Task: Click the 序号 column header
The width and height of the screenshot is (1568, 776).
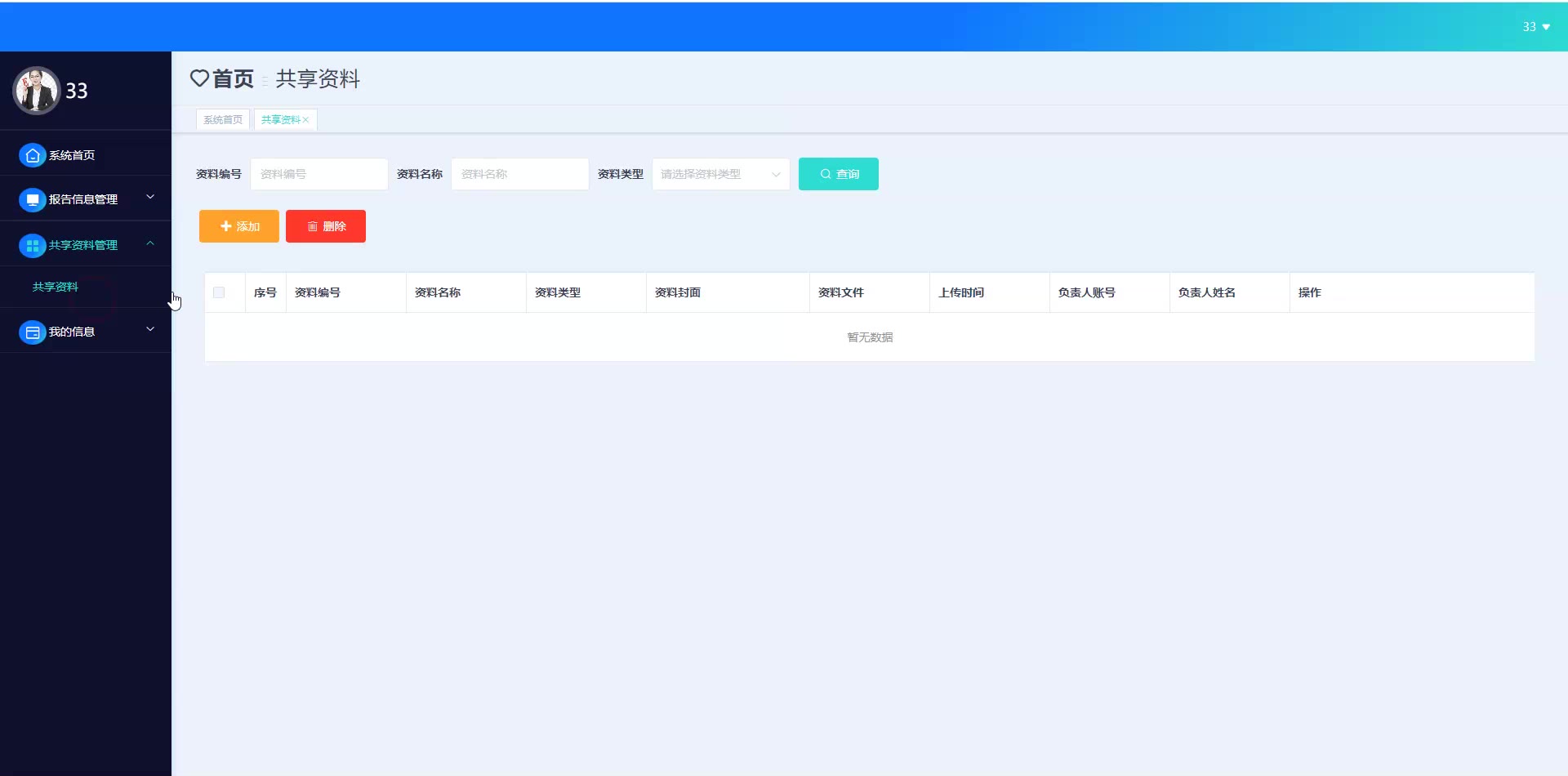Action: point(265,292)
